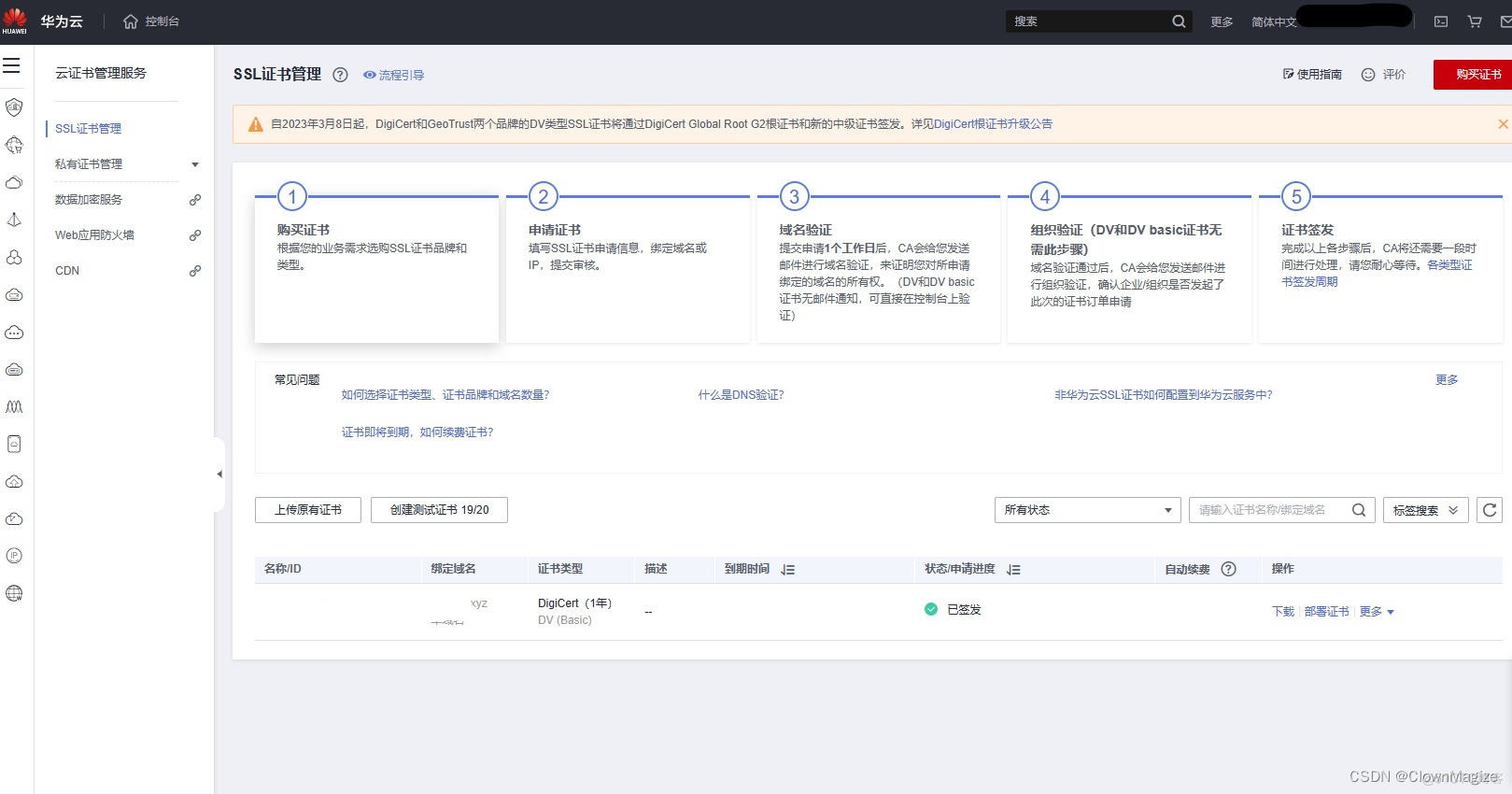Open FAQ 如何选择证书类型、证书品牌和域名数量?

[445, 395]
